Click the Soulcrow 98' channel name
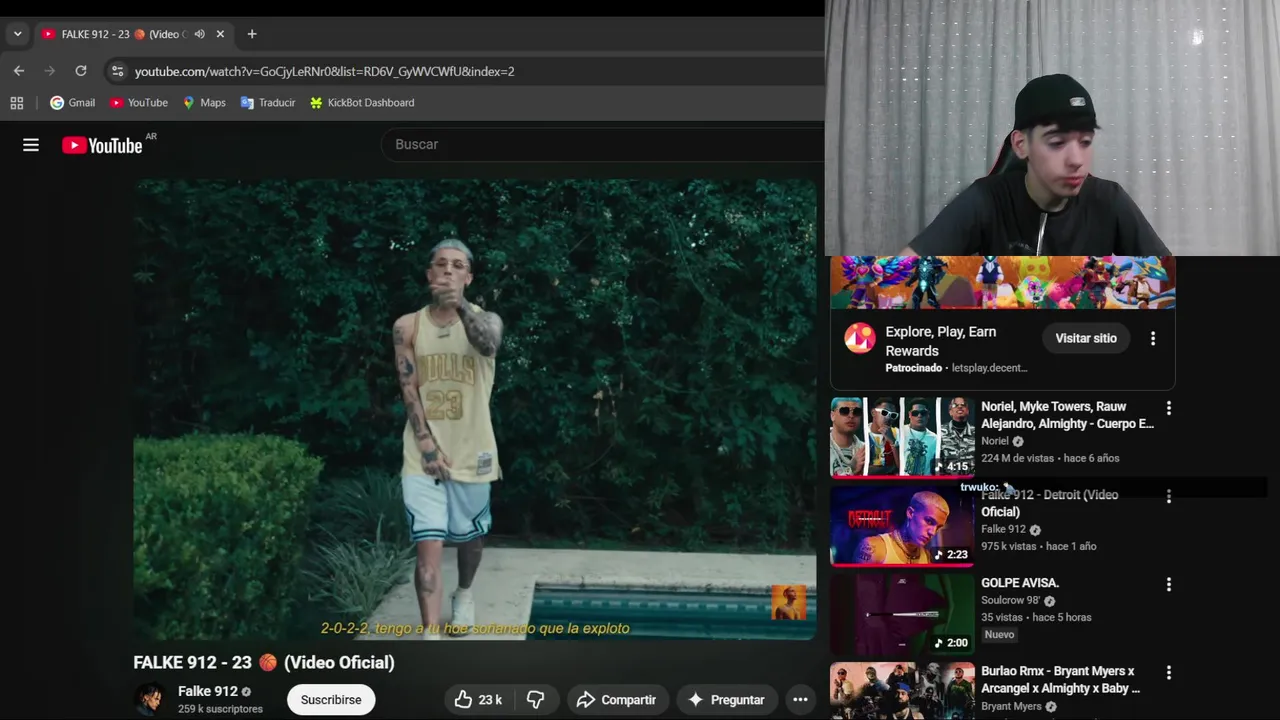The width and height of the screenshot is (1280, 720). click(x=1011, y=601)
